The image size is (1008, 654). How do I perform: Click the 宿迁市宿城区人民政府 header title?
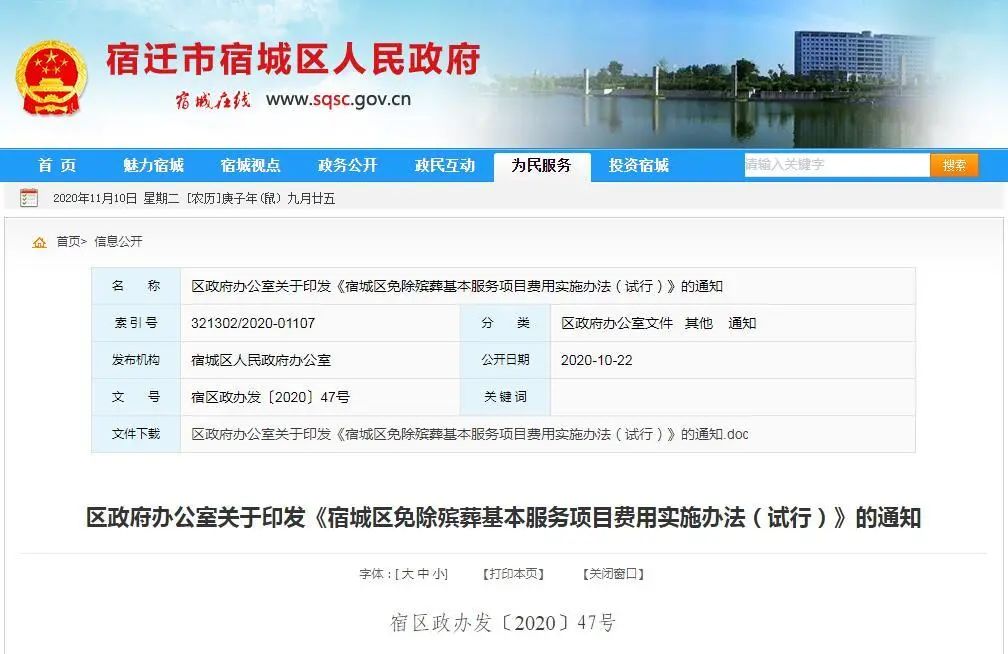(x=293, y=59)
